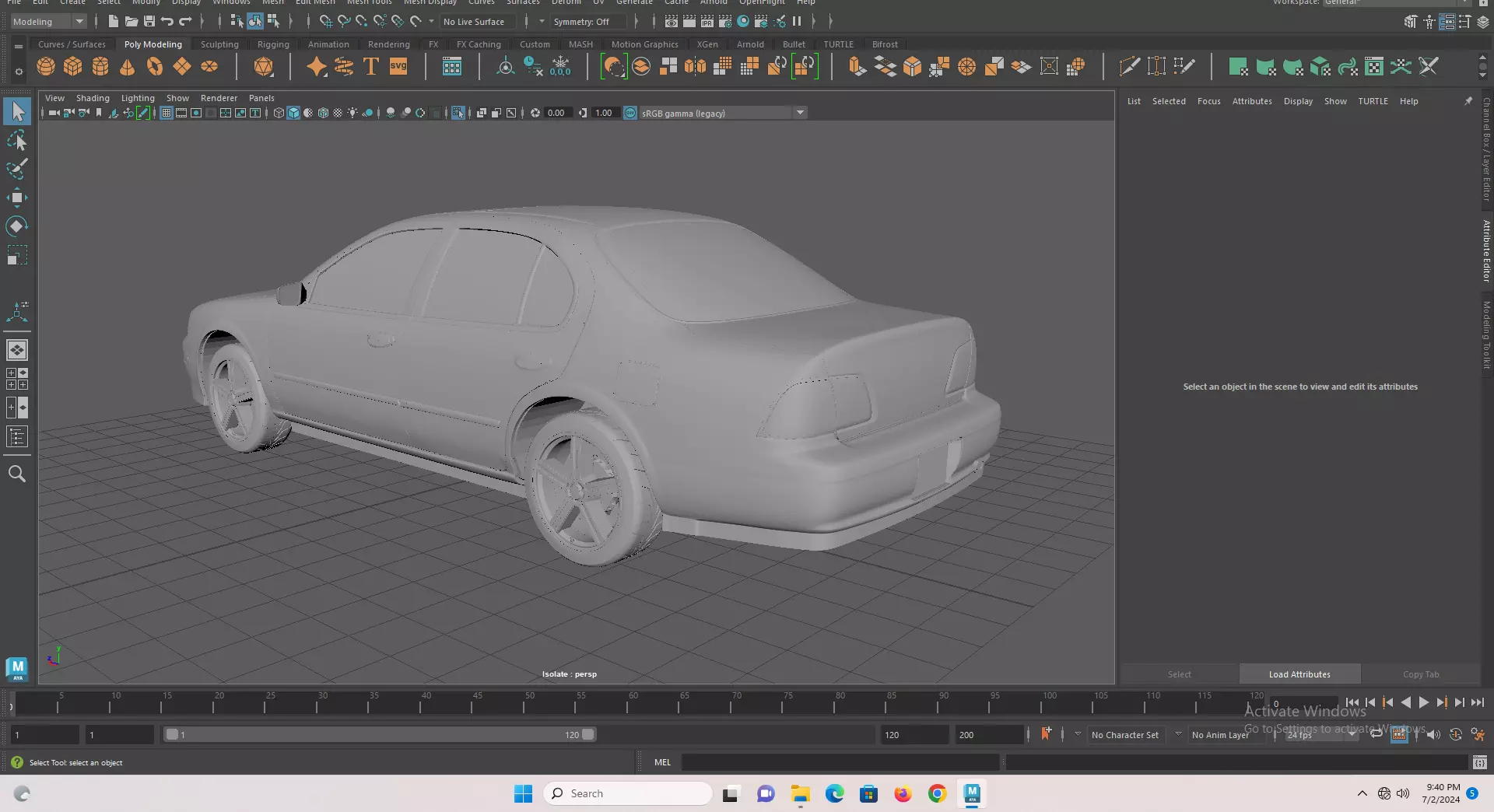Open the shelf options gear menu
The image size is (1494, 812).
coord(19,72)
